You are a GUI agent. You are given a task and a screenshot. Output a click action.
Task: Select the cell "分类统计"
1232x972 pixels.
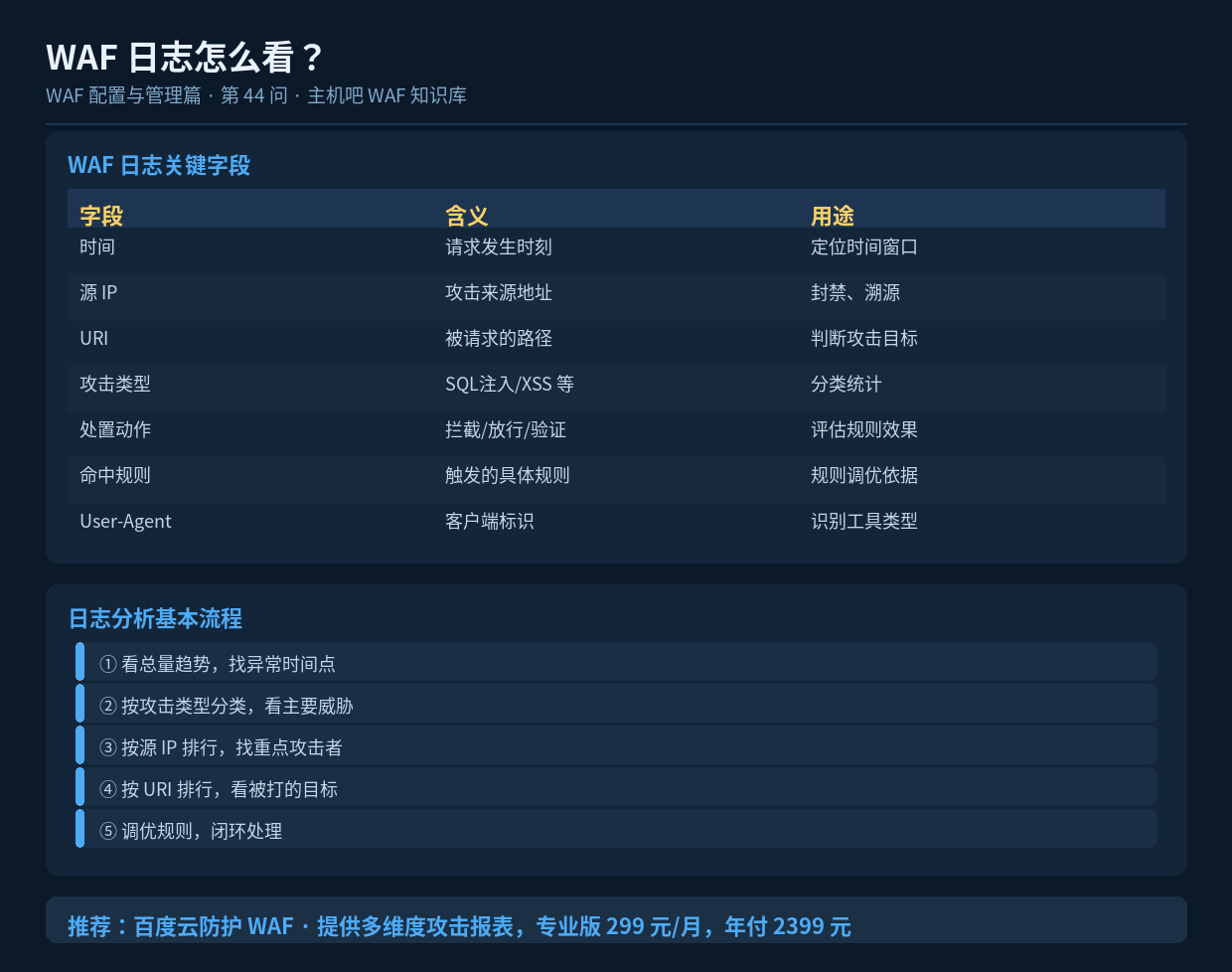point(847,384)
